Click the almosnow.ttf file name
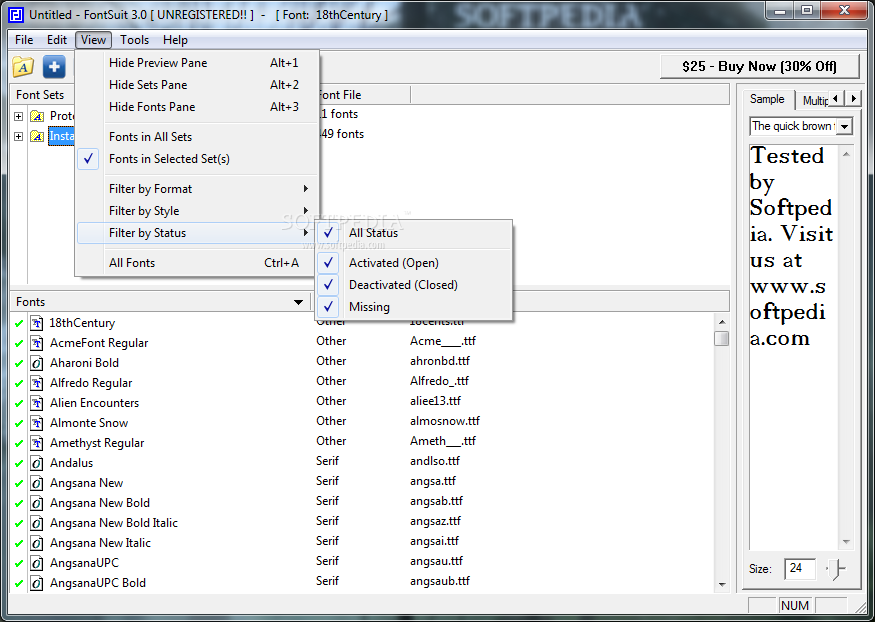The image size is (875, 622). point(445,421)
